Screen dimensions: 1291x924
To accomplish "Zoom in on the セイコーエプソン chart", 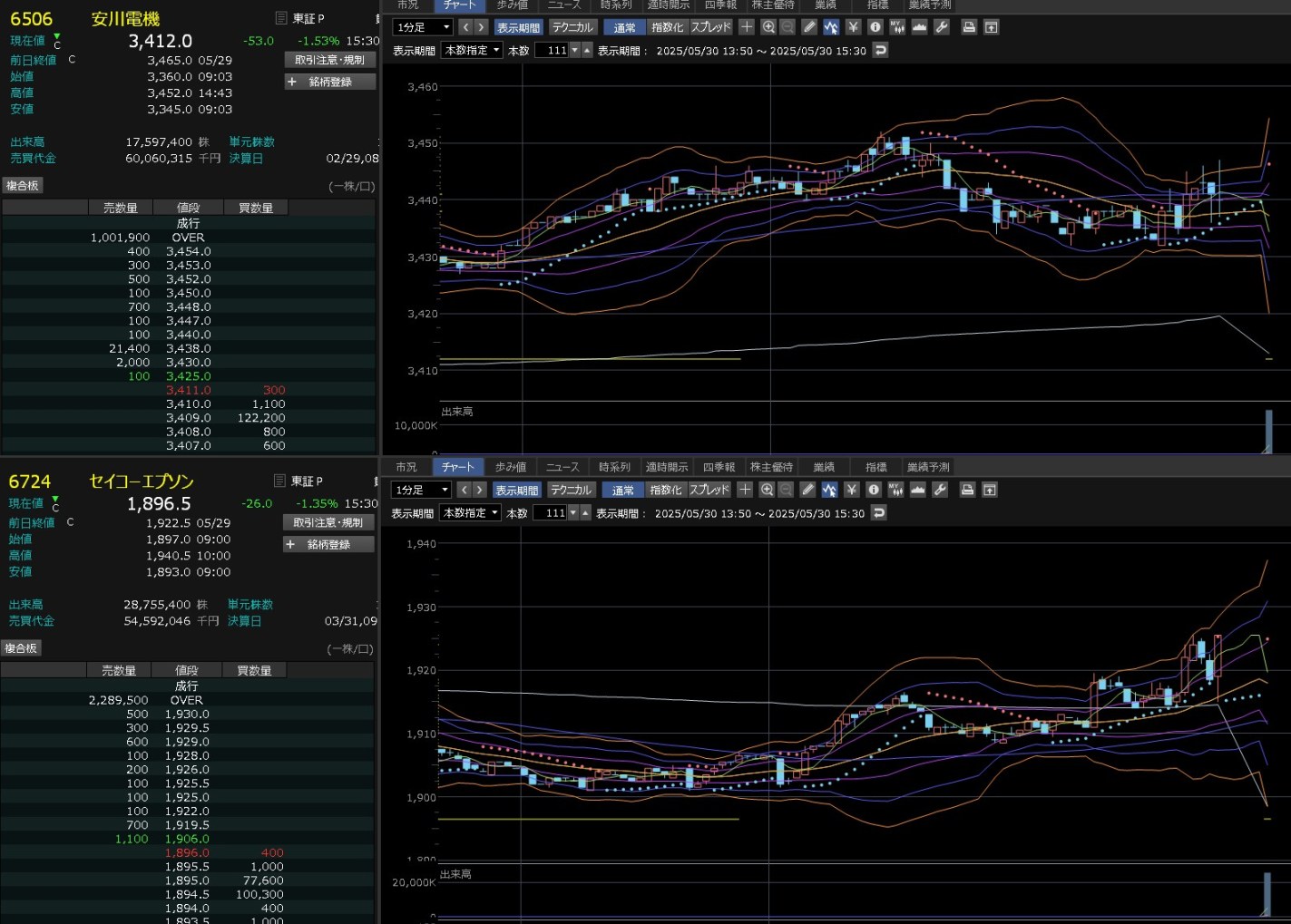I will tap(767, 490).
